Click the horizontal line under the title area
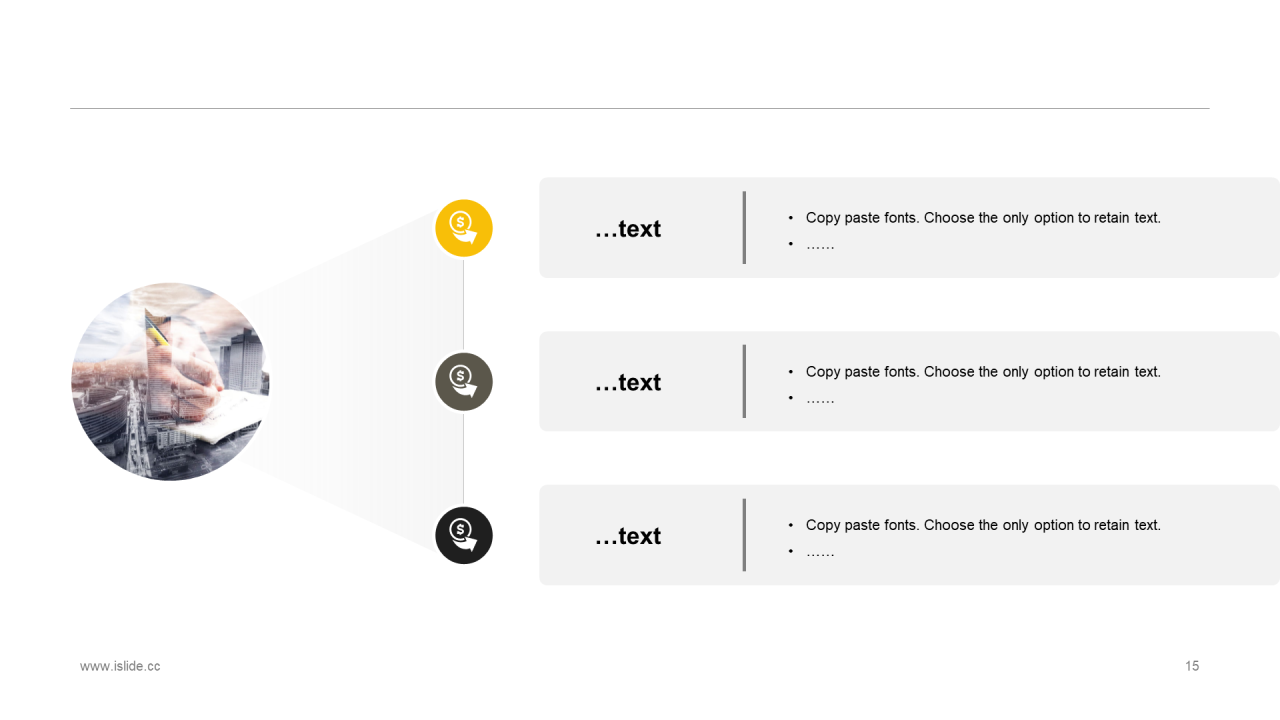1280x720 pixels. click(x=640, y=108)
